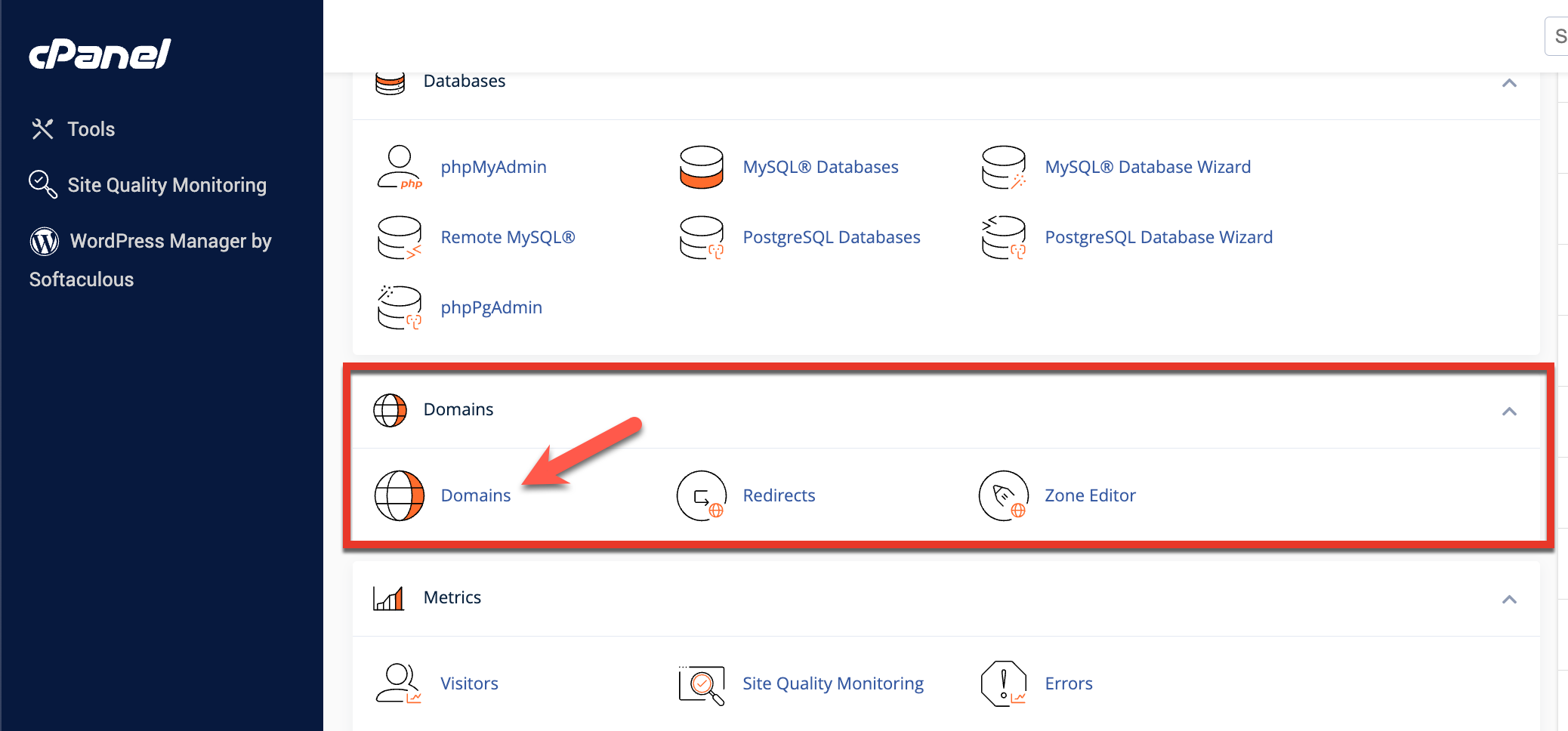Click the Visitors icon
The height and width of the screenshot is (731, 1568).
pyautogui.click(x=400, y=683)
